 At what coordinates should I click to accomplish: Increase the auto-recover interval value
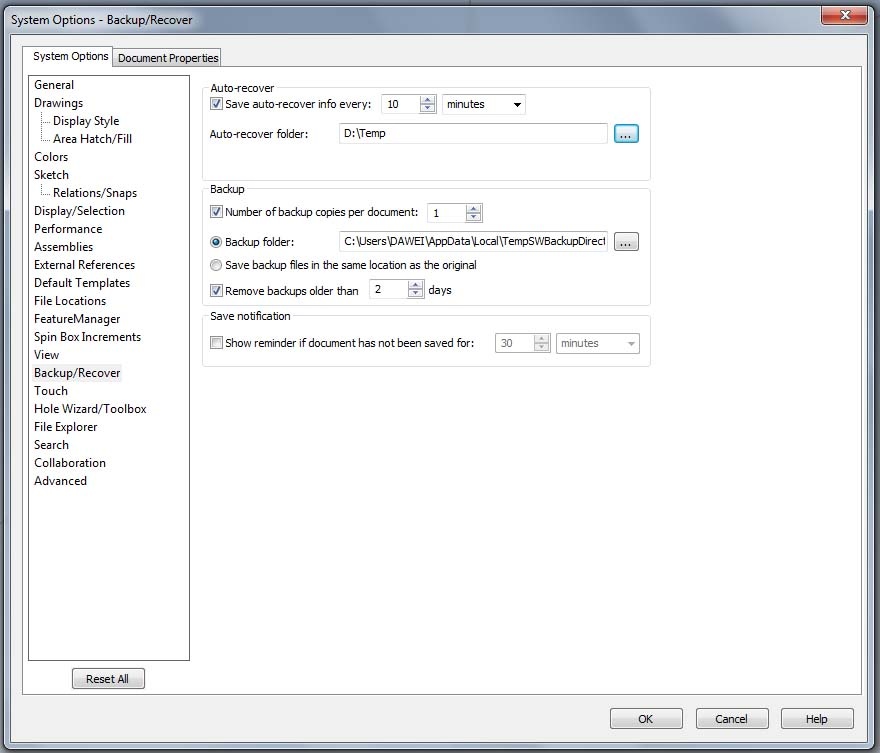(428, 100)
